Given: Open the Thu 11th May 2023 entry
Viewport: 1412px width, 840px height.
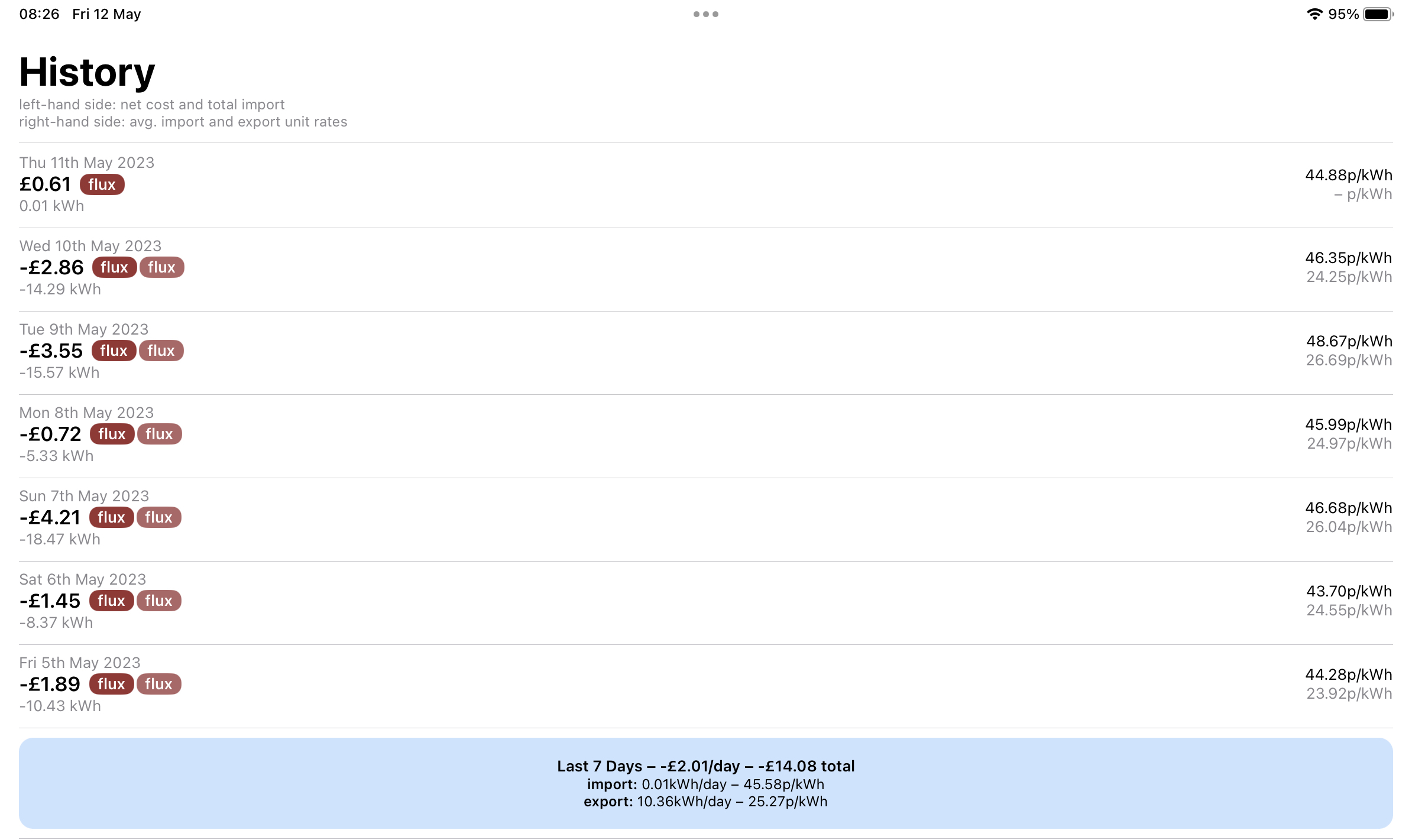Looking at the screenshot, I should coord(706,185).
